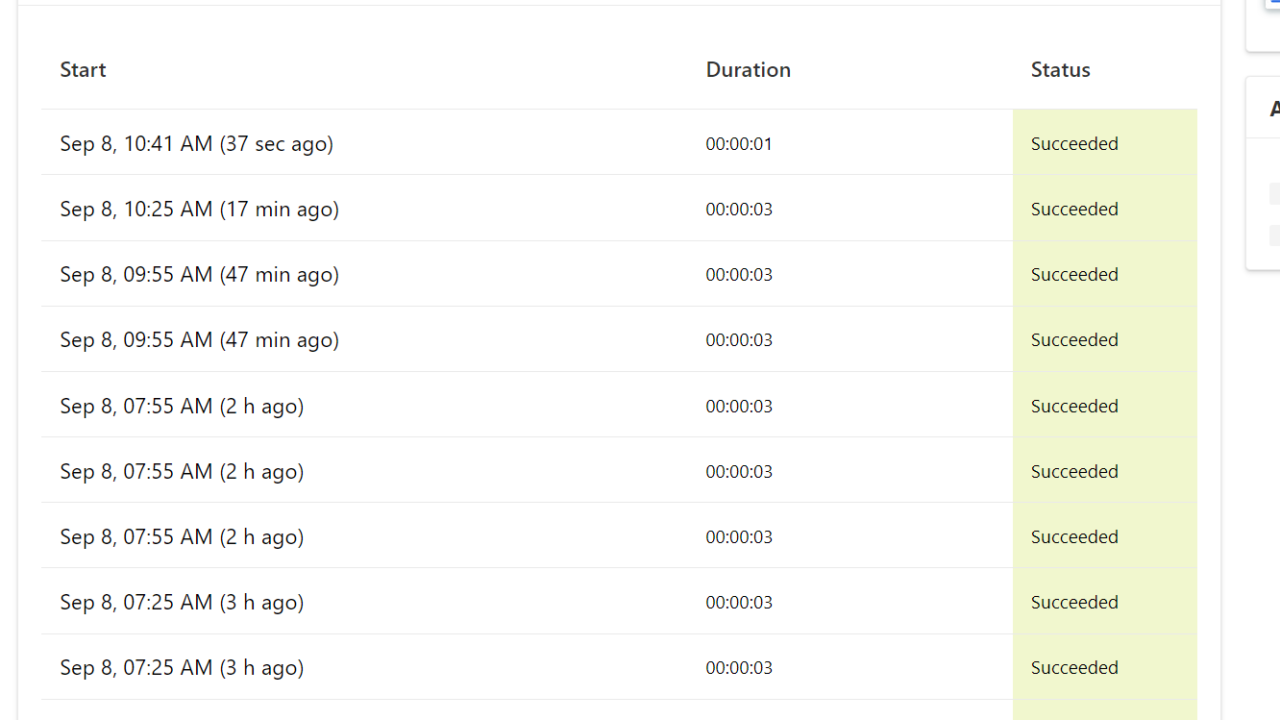Viewport: 1280px width, 720px height.
Task: Open the 10:25 AM run entry
Action: point(199,209)
